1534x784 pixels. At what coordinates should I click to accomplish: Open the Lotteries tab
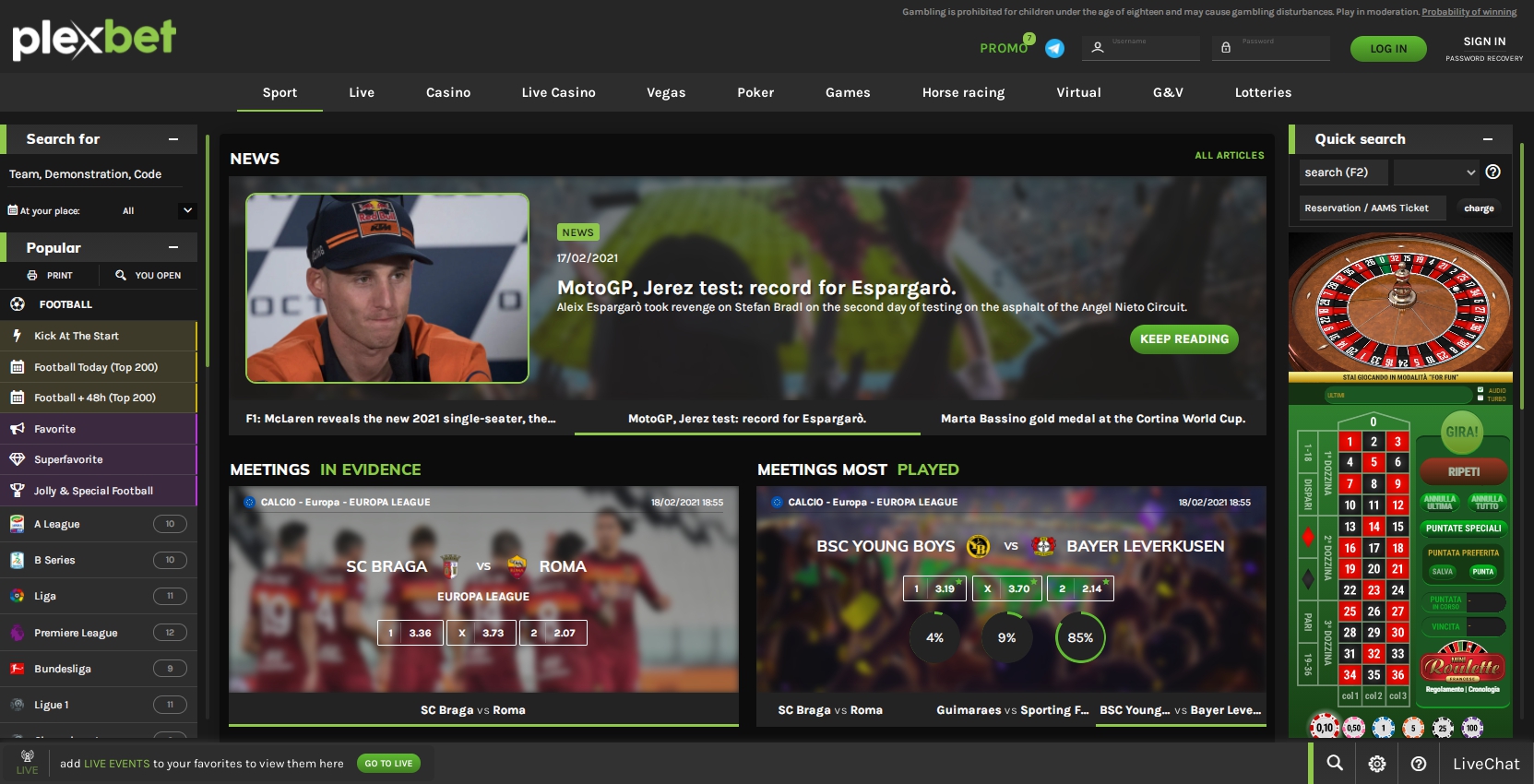(x=1263, y=92)
